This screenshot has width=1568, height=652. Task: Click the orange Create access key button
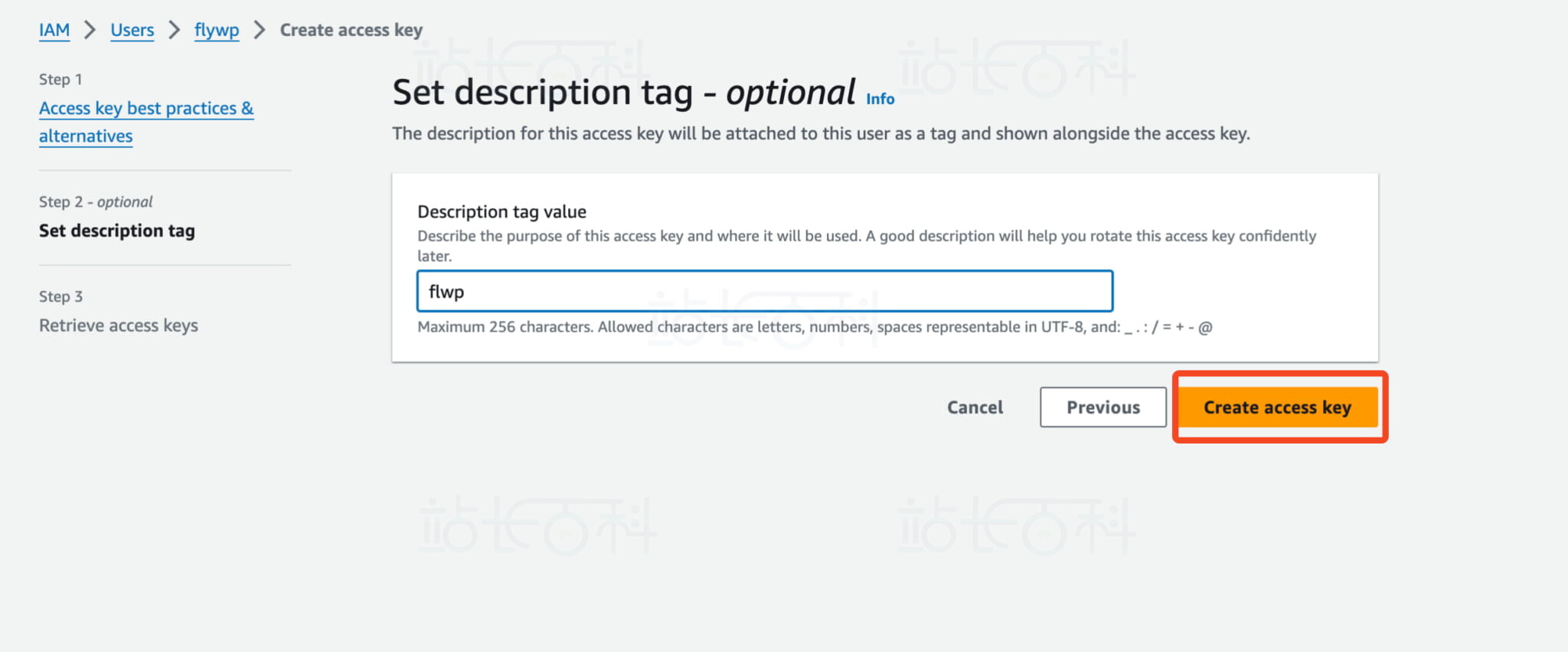point(1277,408)
